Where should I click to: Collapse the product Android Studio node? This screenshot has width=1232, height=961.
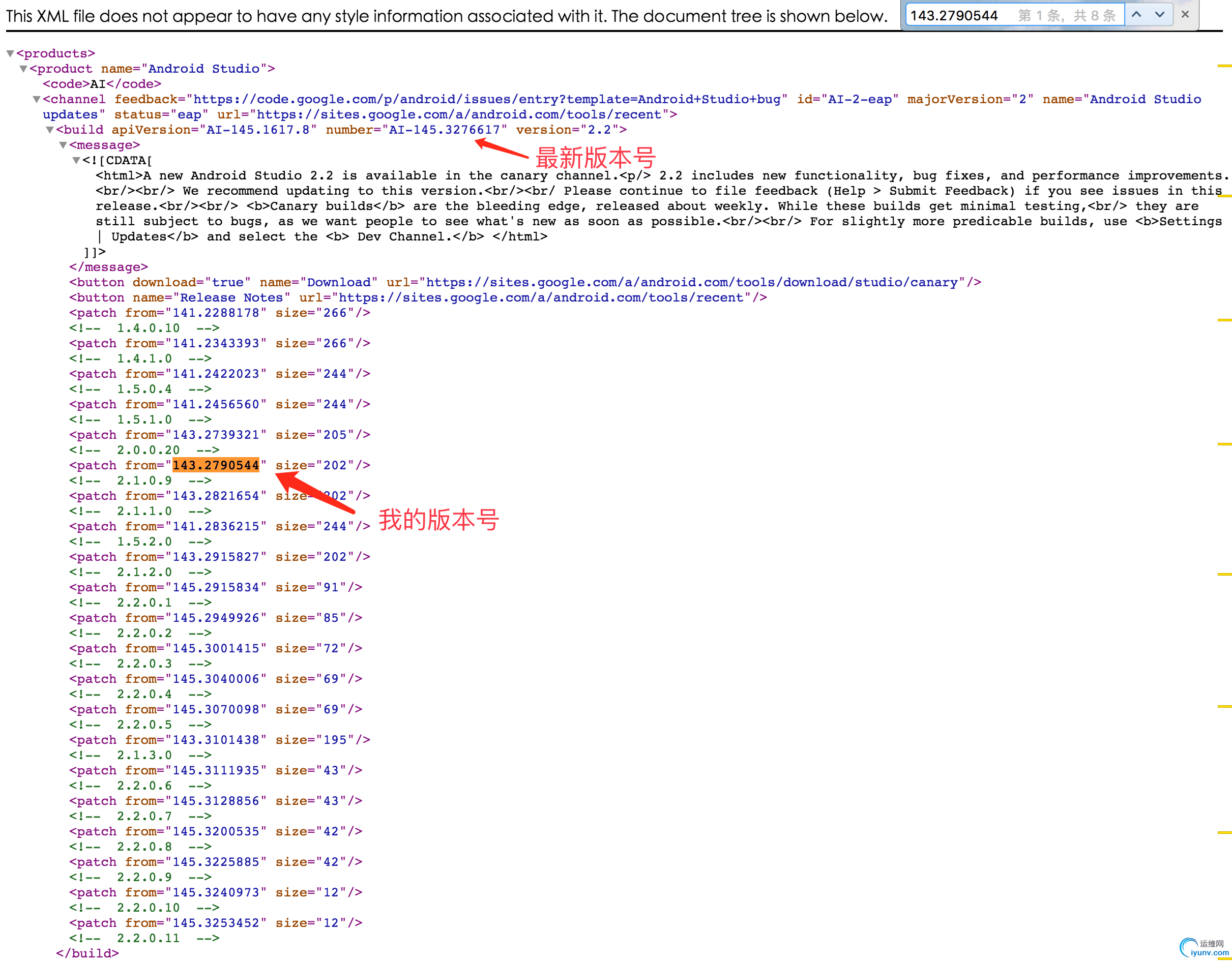point(23,69)
